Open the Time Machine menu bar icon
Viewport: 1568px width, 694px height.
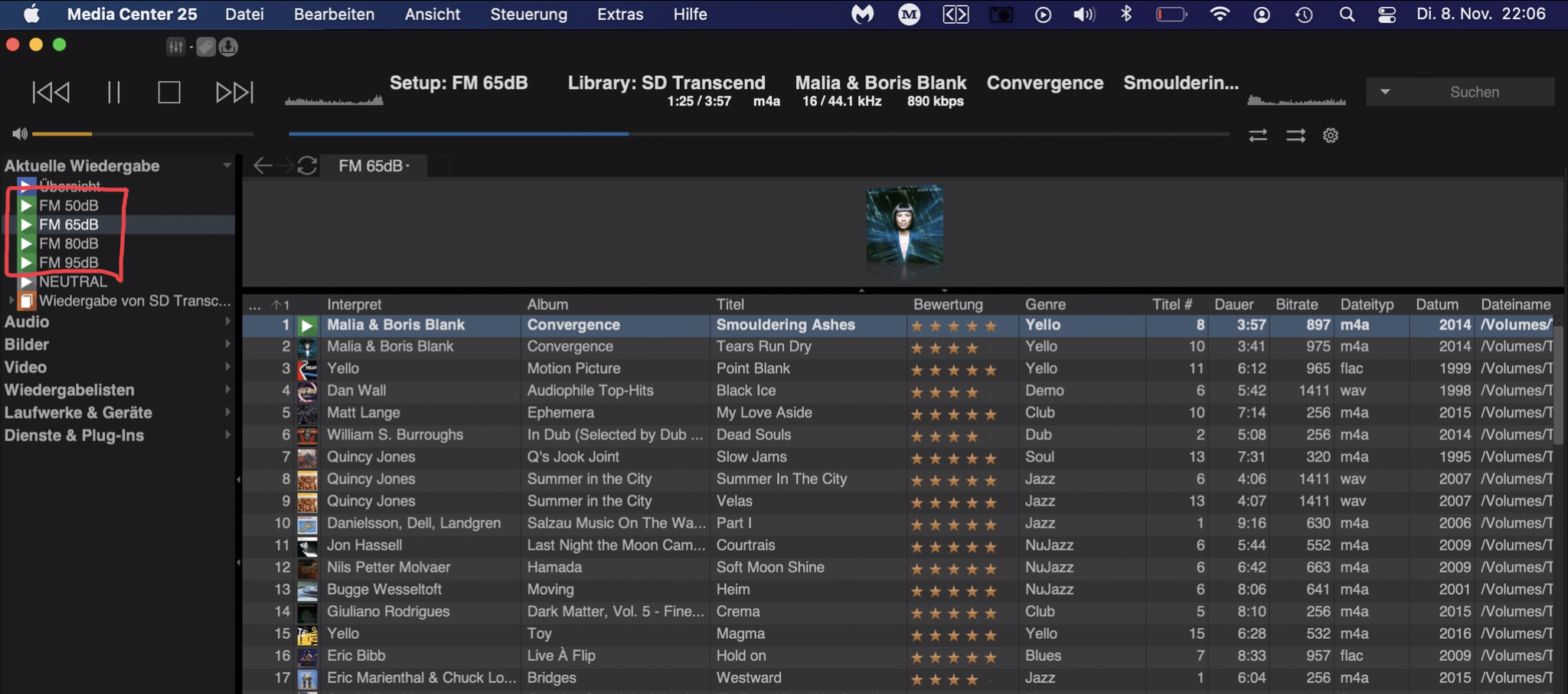click(1304, 15)
